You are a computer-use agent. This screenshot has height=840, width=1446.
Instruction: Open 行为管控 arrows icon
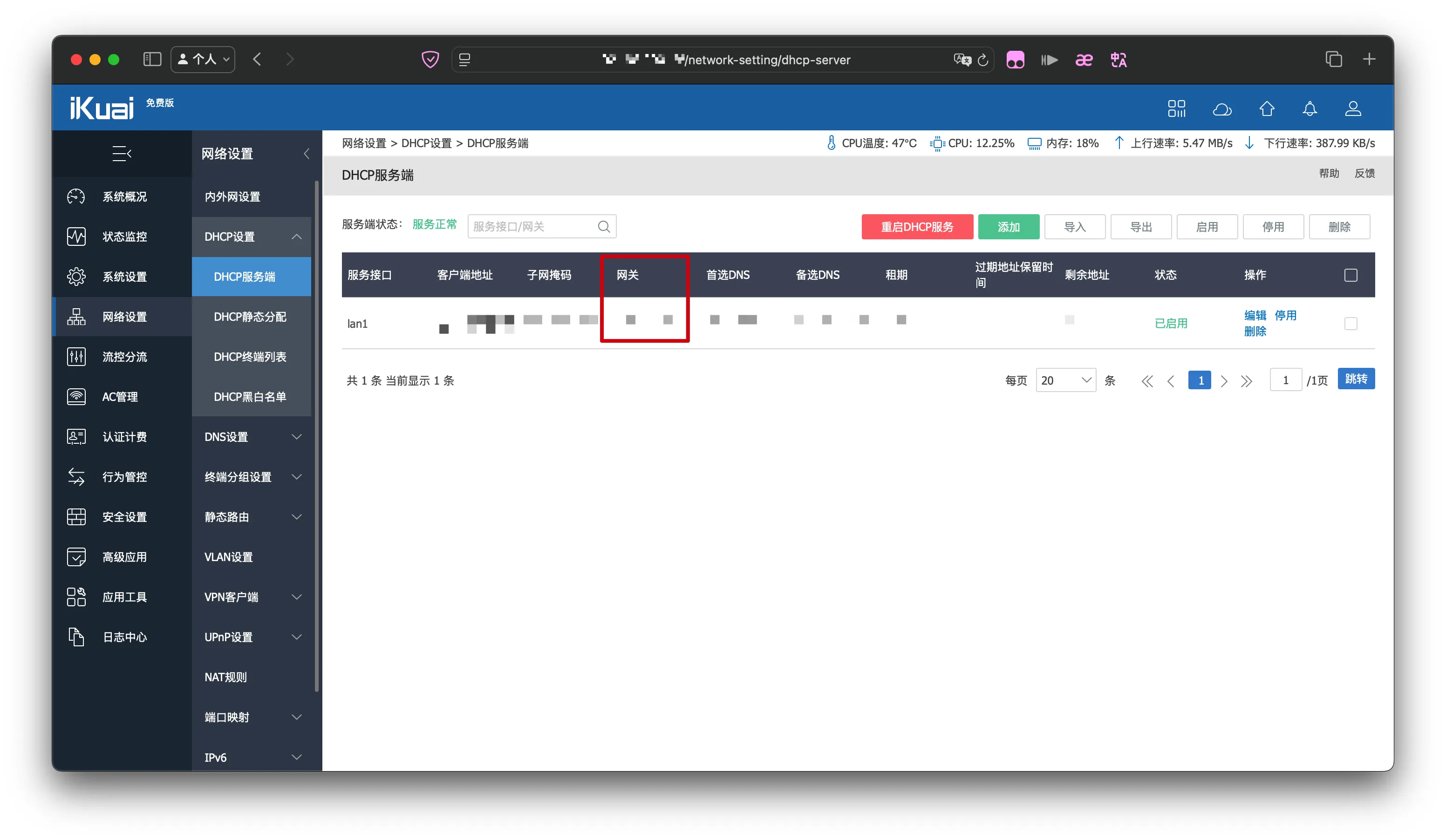(x=76, y=477)
